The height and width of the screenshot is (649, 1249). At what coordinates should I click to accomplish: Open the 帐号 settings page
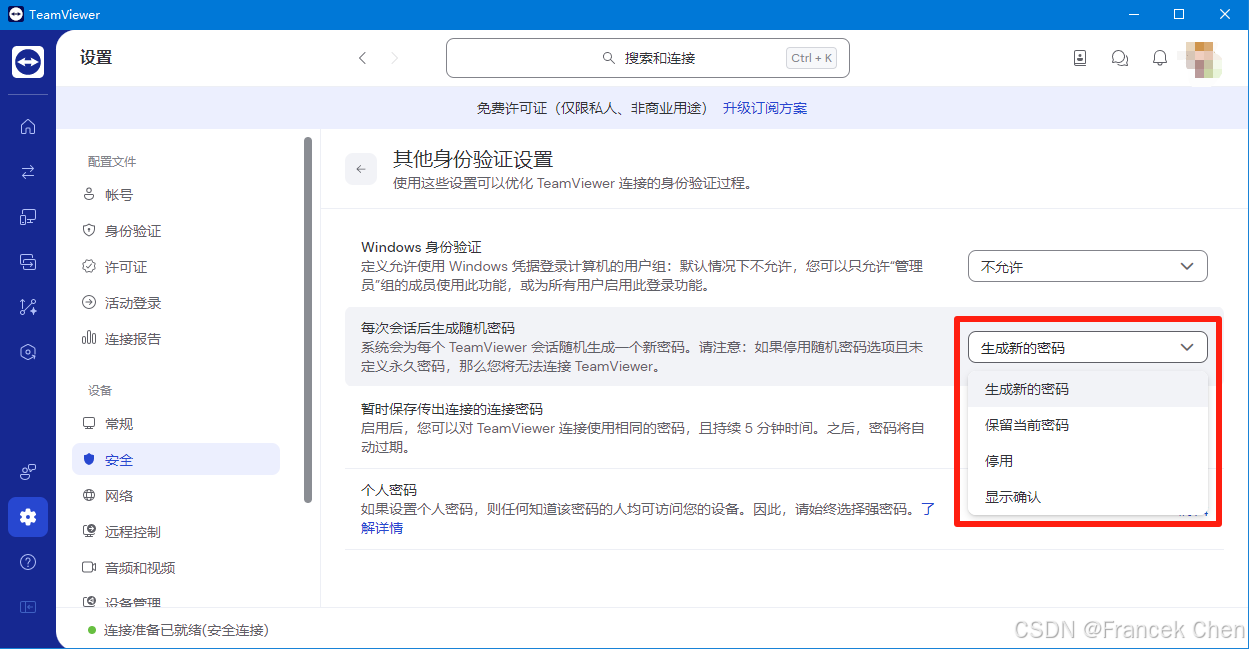(x=176, y=195)
